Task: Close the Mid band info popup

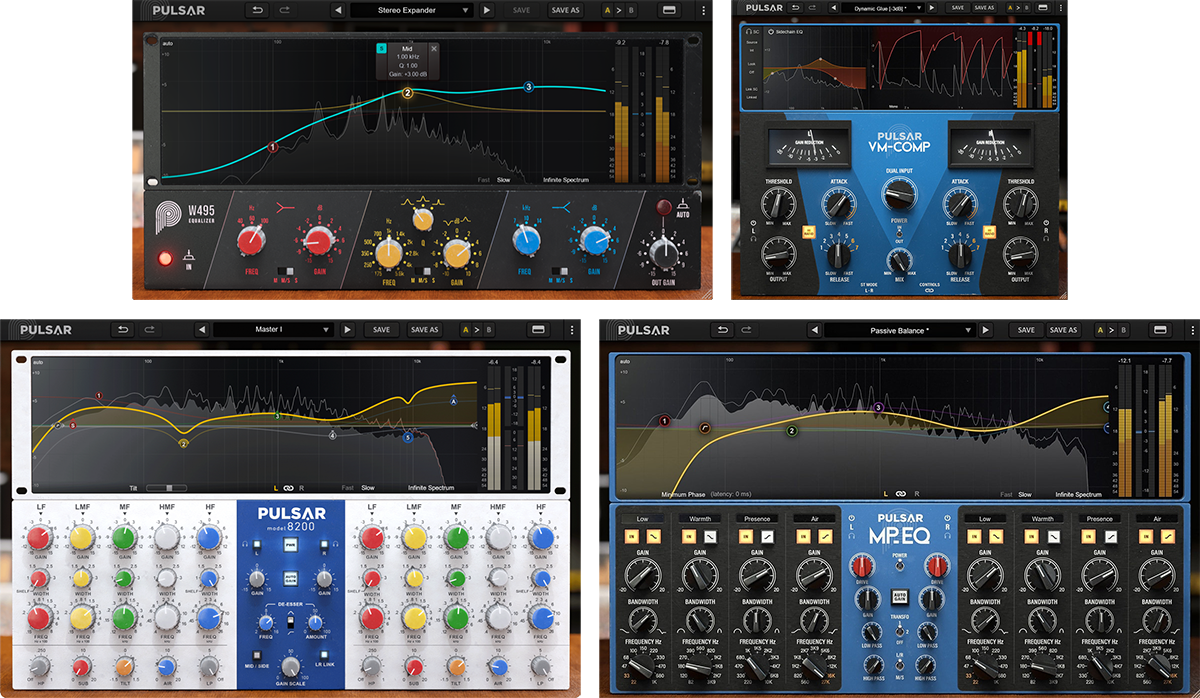Action: (x=434, y=48)
